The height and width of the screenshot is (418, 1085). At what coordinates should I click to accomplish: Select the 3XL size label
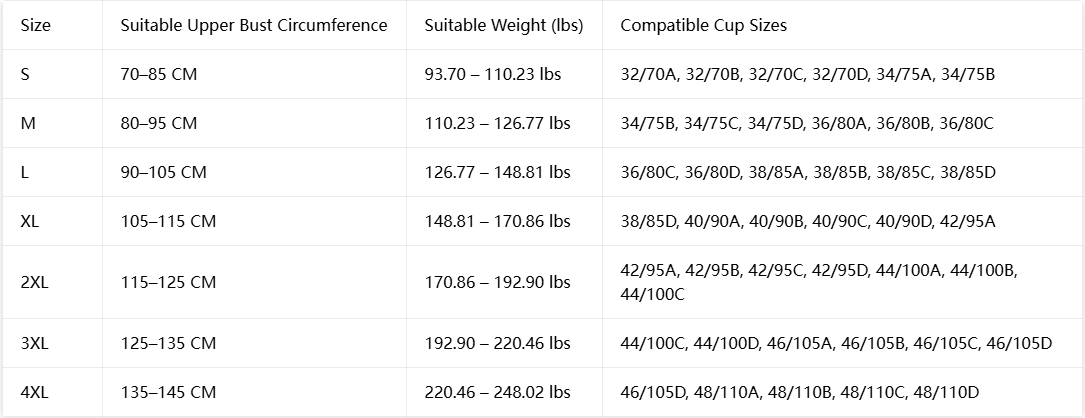pos(35,343)
